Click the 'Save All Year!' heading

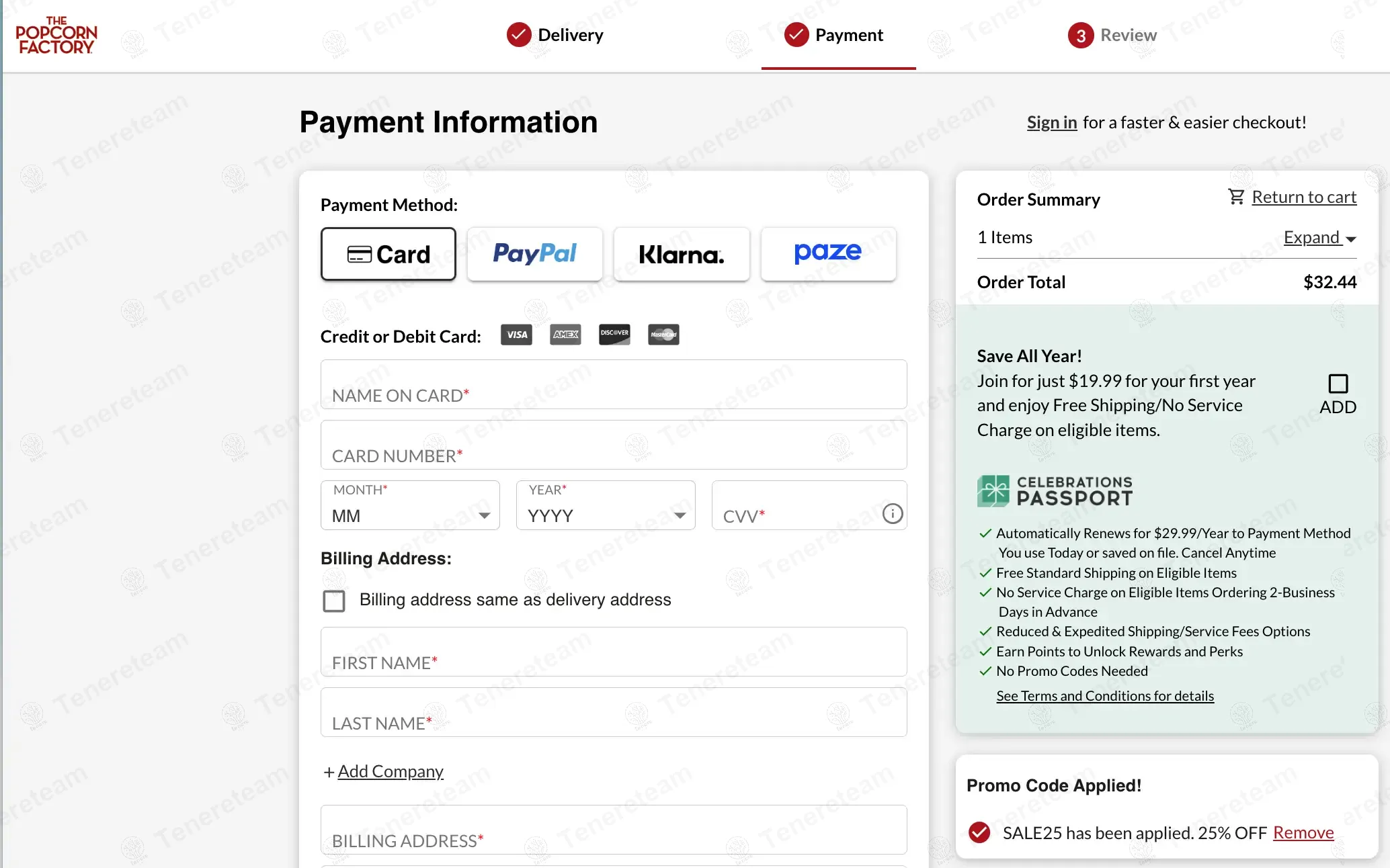click(1029, 356)
